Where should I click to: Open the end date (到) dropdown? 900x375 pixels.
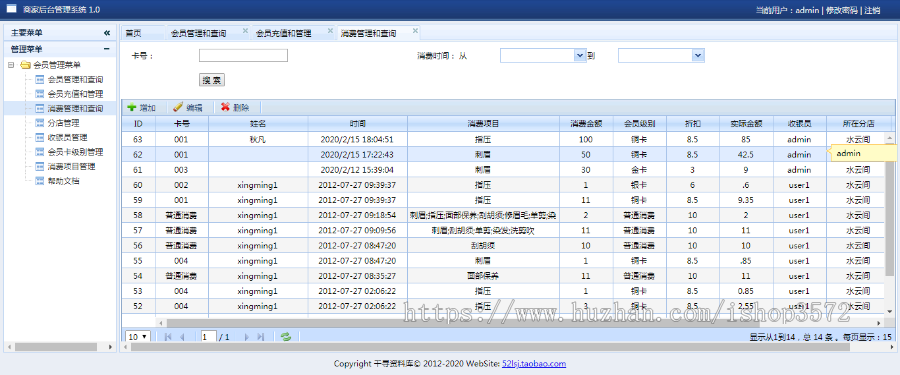698,55
